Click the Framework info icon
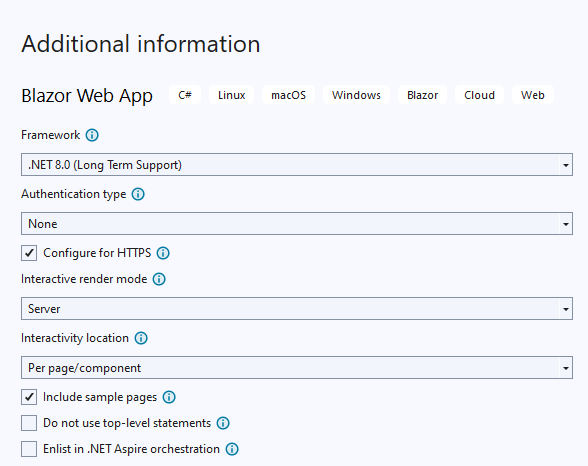The image size is (588, 466). (x=92, y=135)
